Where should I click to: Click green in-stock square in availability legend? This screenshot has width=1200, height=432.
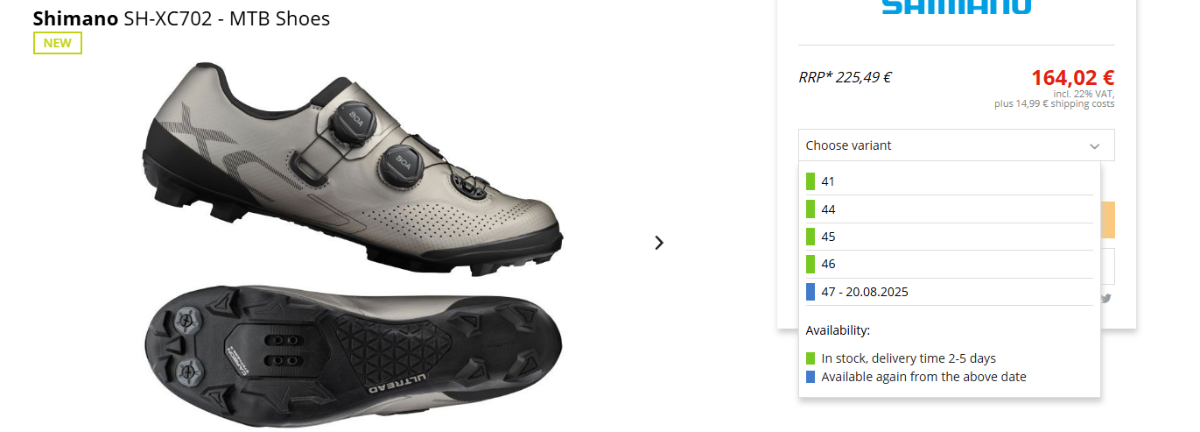click(x=811, y=358)
